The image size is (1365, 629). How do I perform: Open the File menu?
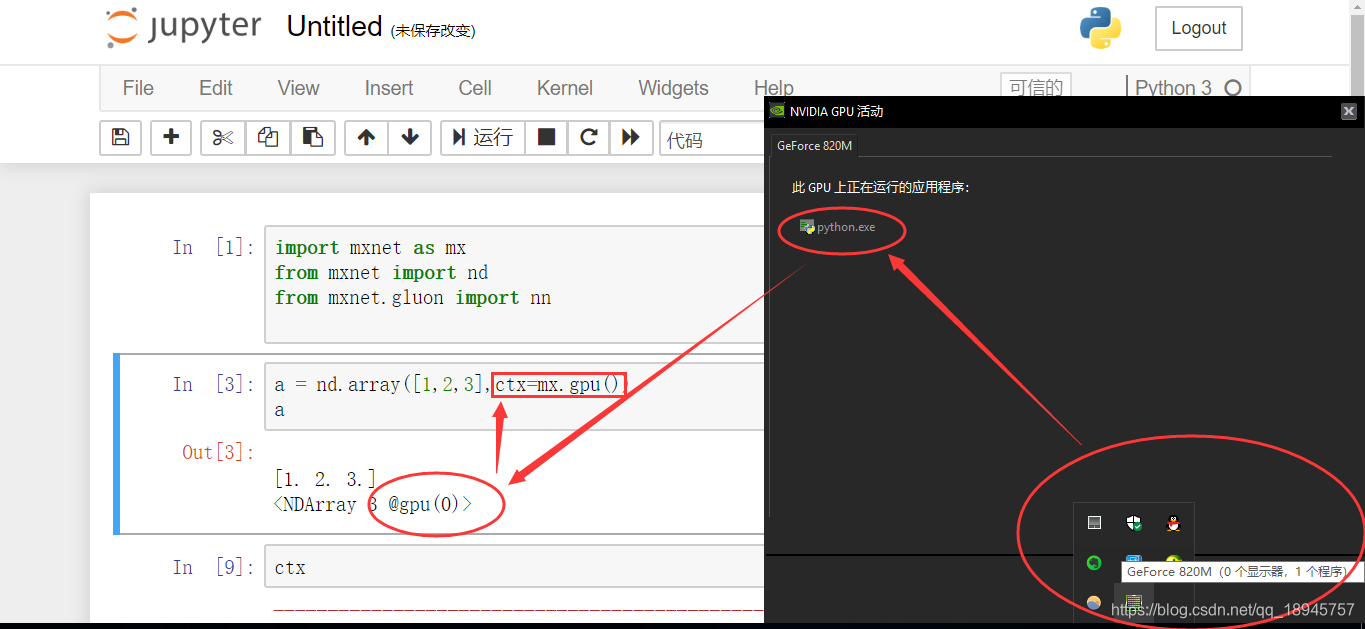138,88
